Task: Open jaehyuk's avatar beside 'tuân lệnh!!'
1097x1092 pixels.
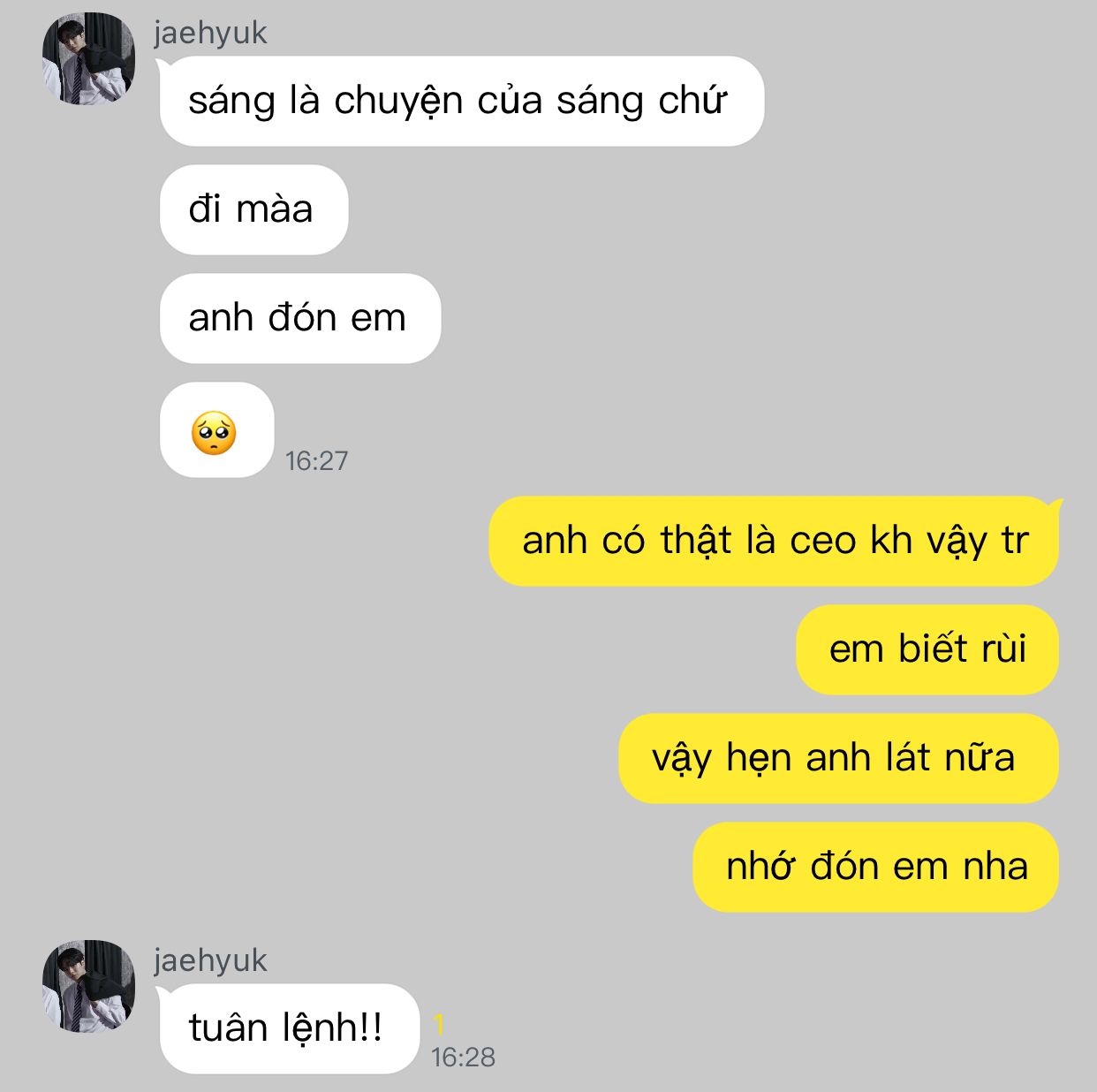Action: pyautogui.click(x=88, y=986)
